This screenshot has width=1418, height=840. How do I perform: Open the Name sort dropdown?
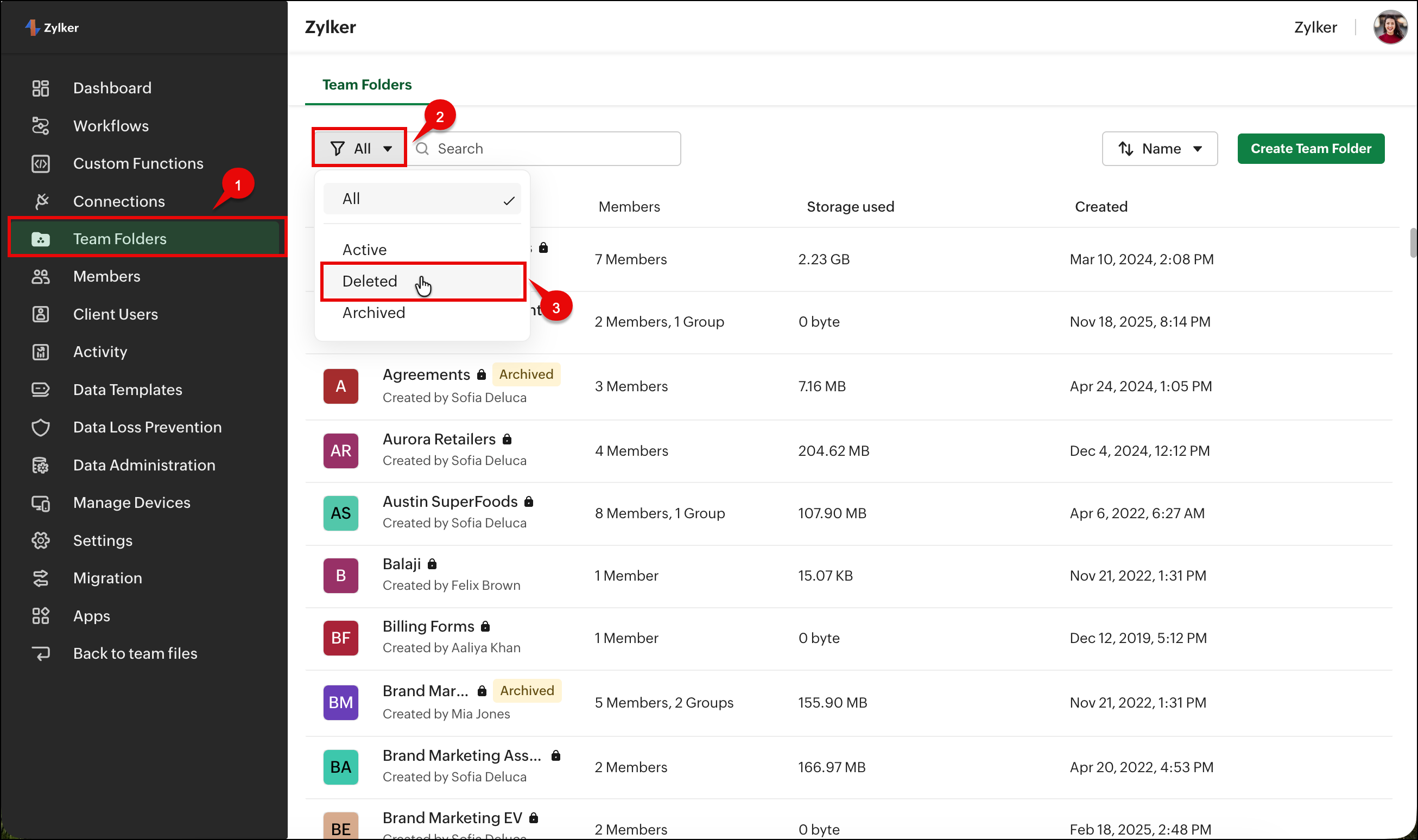pos(1159,148)
